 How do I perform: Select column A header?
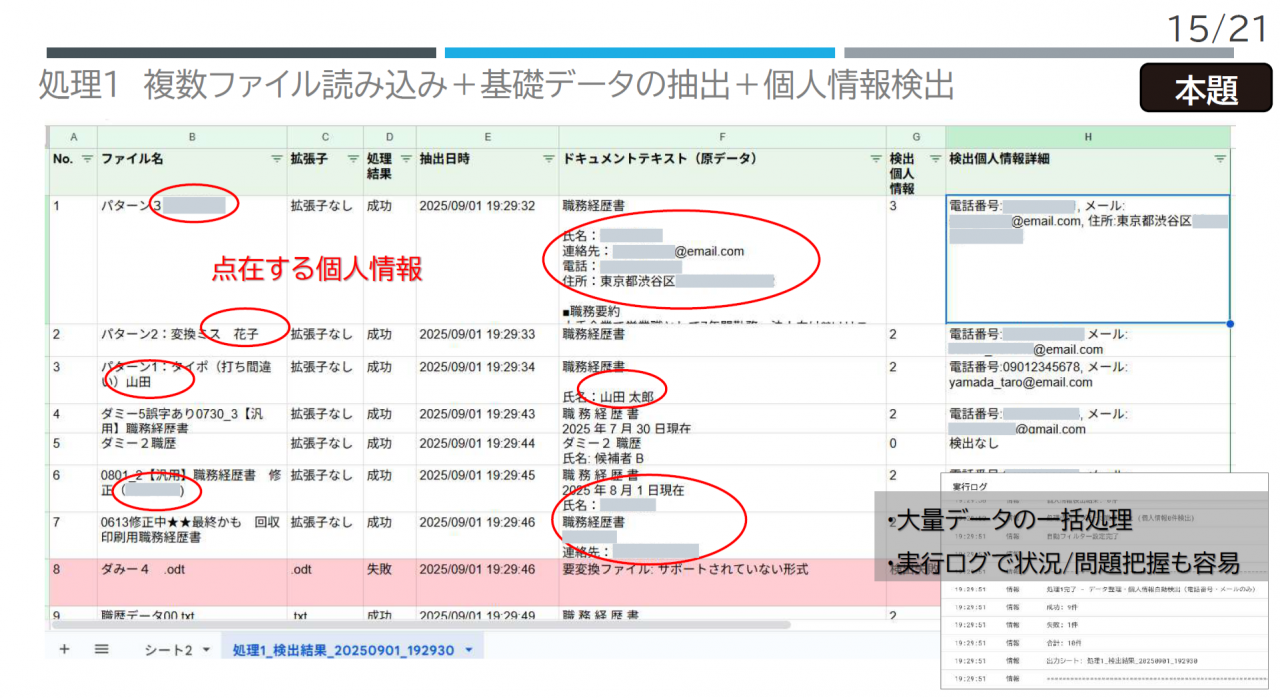[72, 136]
